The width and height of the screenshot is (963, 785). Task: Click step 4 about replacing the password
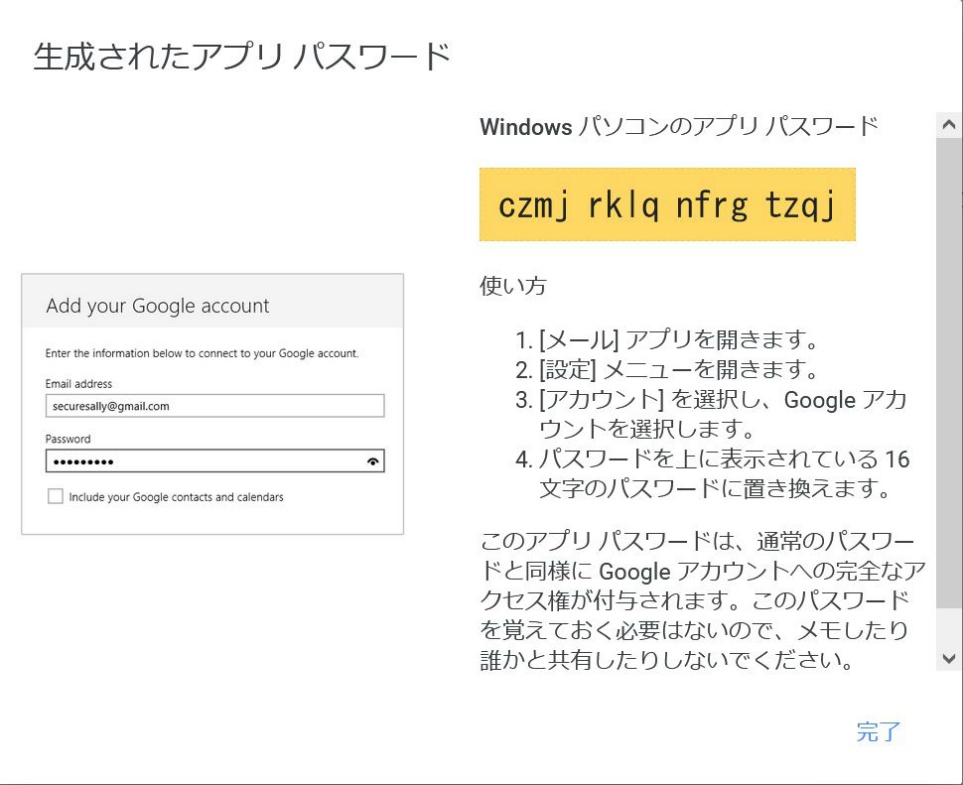click(712, 474)
